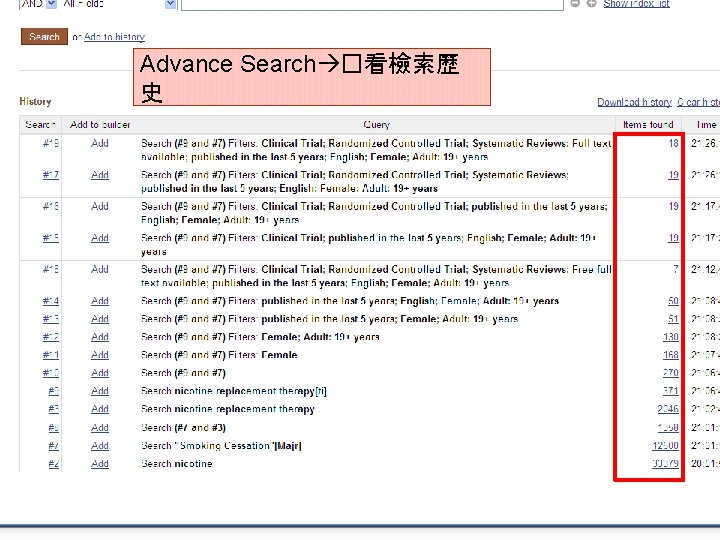
Task: Click Add in the row with 50 items
Action: (100, 301)
